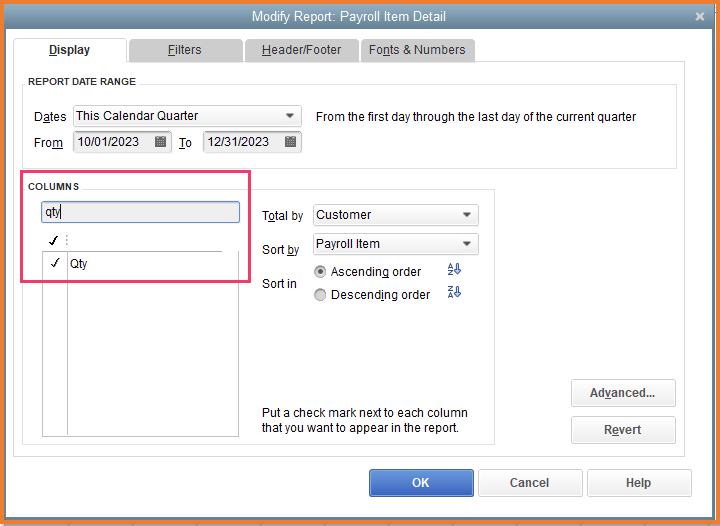
Task: Click the Advanced button
Action: [x=623, y=393]
